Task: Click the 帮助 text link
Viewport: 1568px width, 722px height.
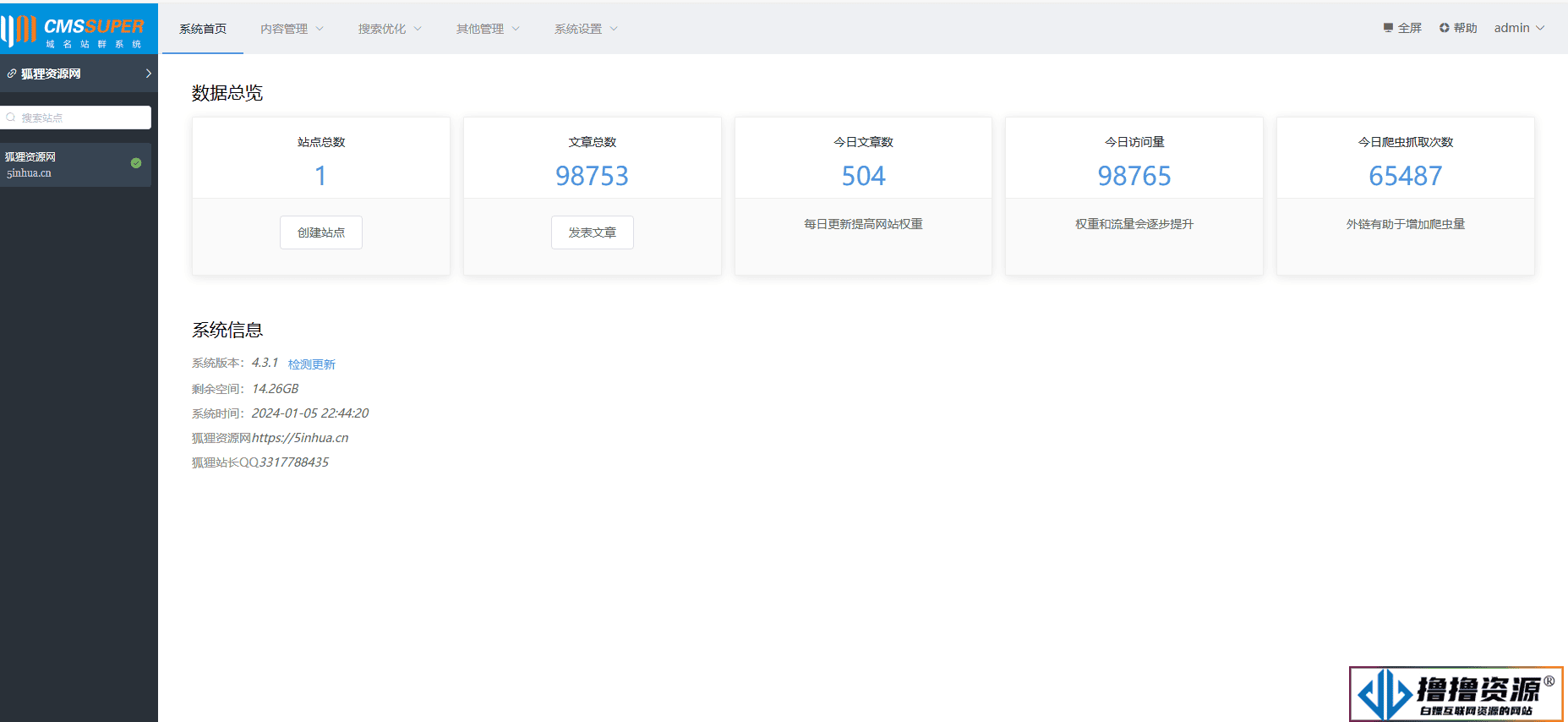Action: [x=1466, y=28]
